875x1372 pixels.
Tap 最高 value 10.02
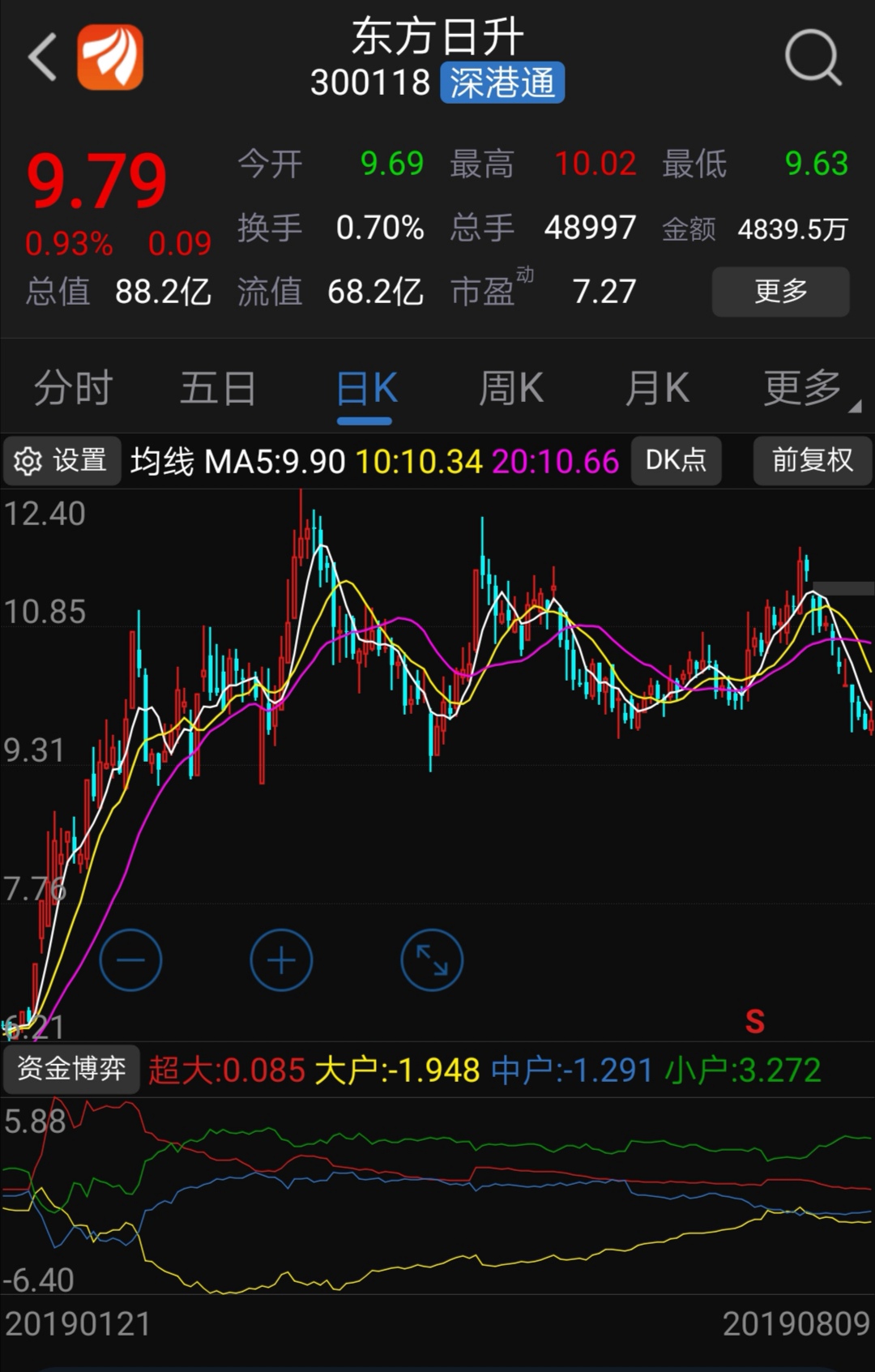coord(595,164)
